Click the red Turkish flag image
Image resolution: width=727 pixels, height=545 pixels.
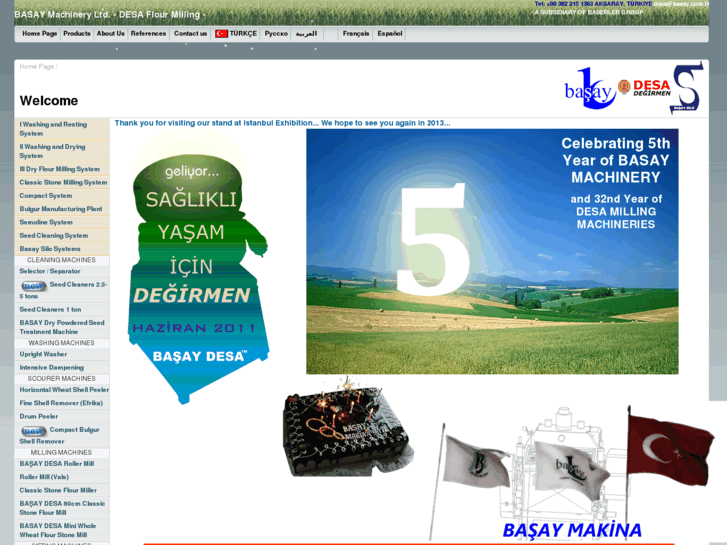click(x=670, y=450)
